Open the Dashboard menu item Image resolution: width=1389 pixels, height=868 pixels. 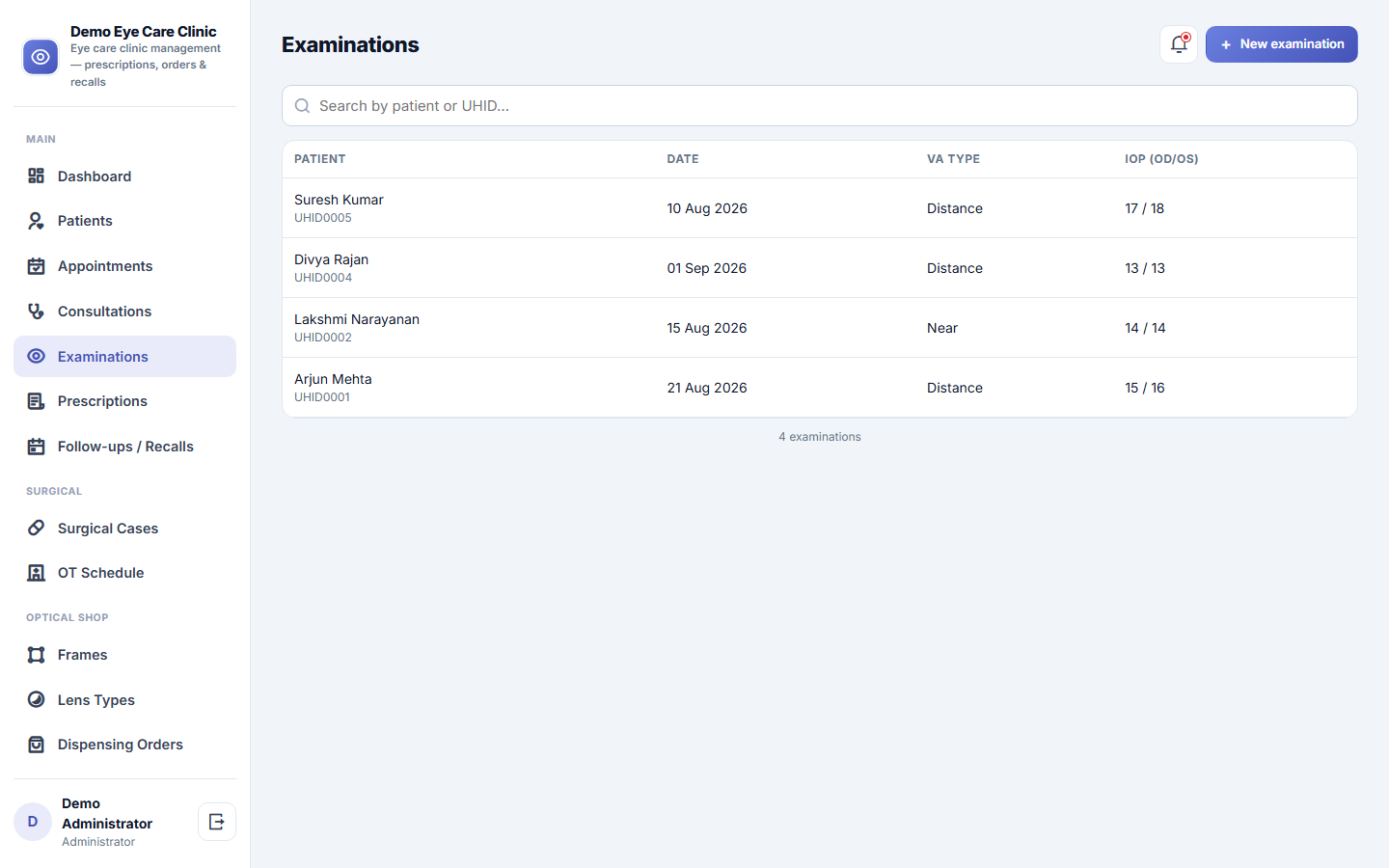[x=124, y=176]
